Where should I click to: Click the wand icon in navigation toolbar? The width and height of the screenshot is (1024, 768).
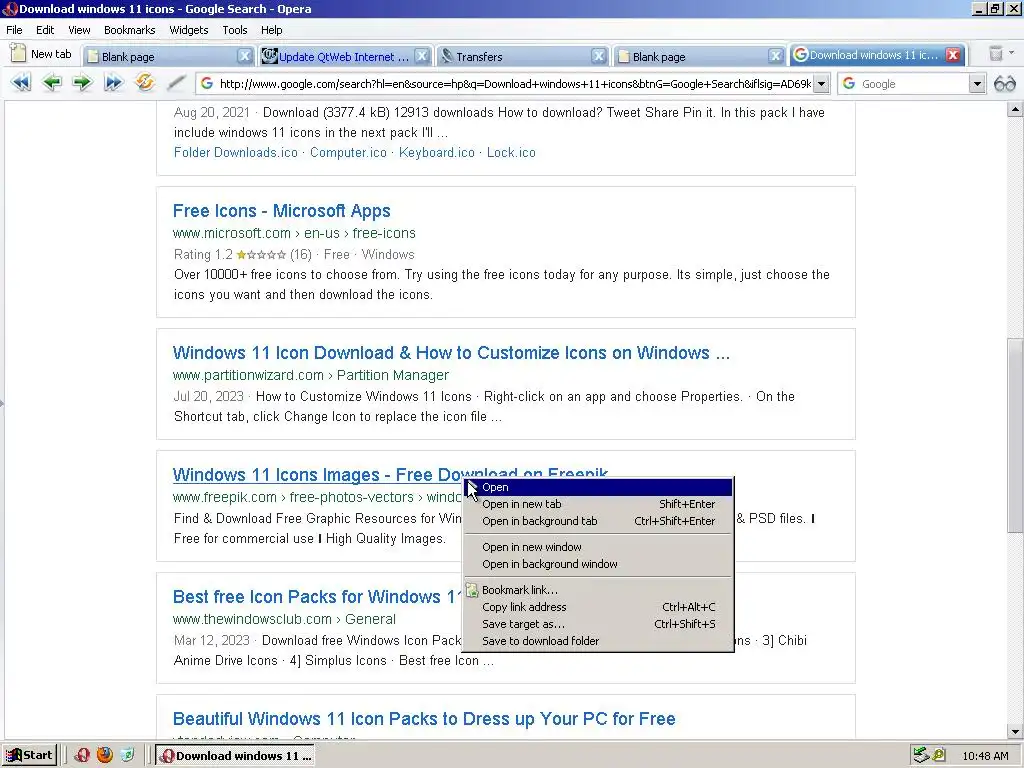(175, 83)
